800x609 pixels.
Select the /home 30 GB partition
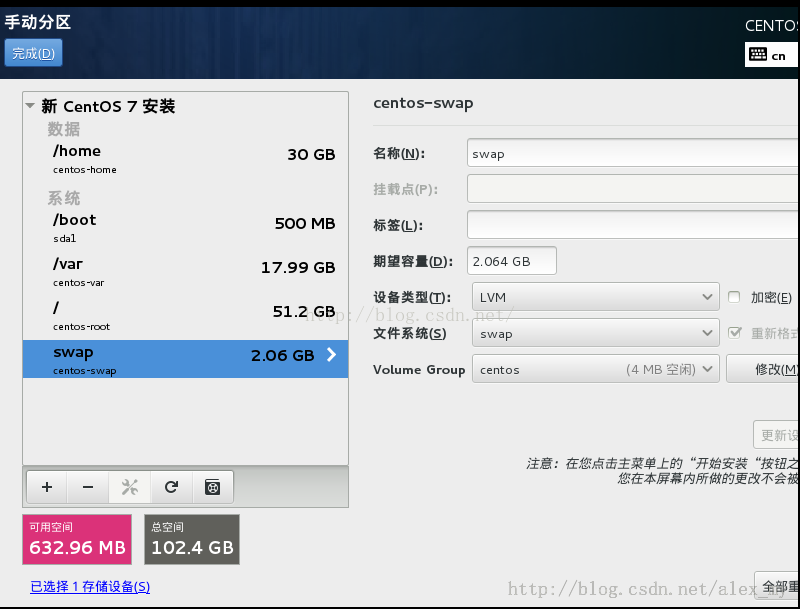coord(186,159)
